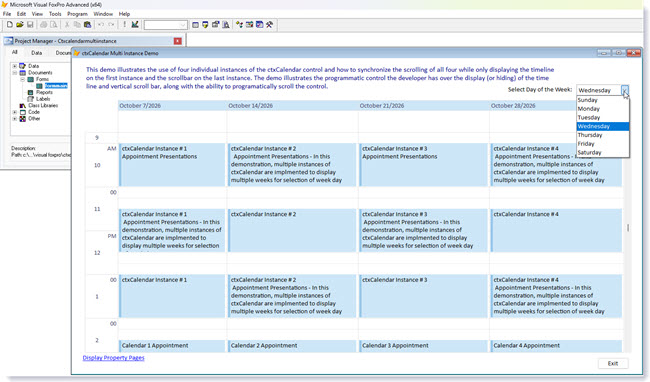Open the View menu
This screenshot has height=382, width=650.
pos(37,14)
